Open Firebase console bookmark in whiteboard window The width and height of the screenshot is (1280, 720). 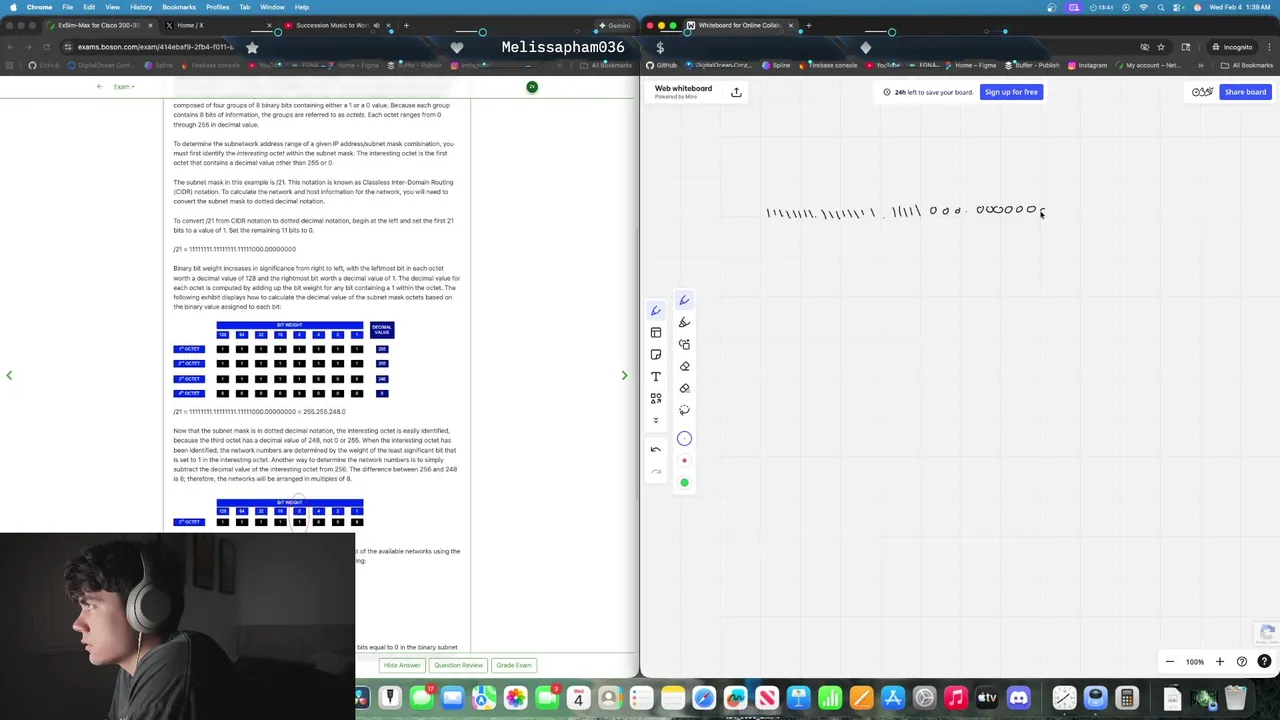tap(827, 66)
